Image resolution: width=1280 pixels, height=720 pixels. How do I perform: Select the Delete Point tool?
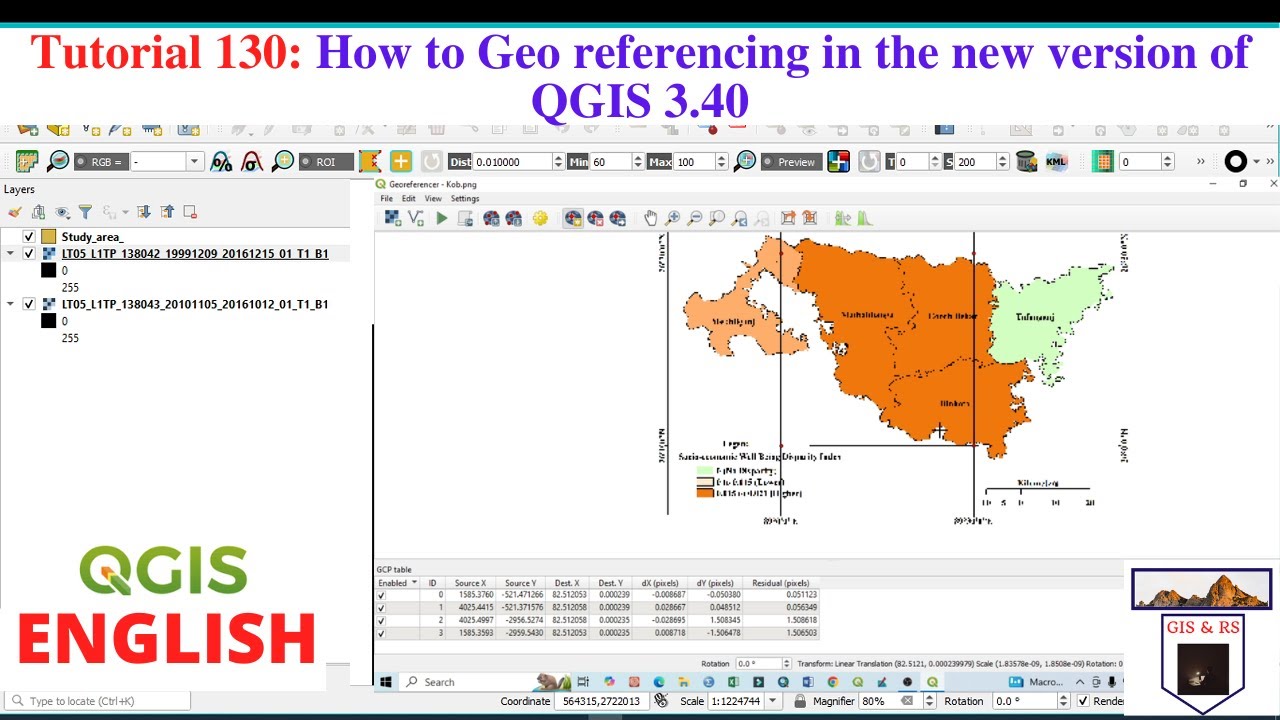(x=595, y=218)
